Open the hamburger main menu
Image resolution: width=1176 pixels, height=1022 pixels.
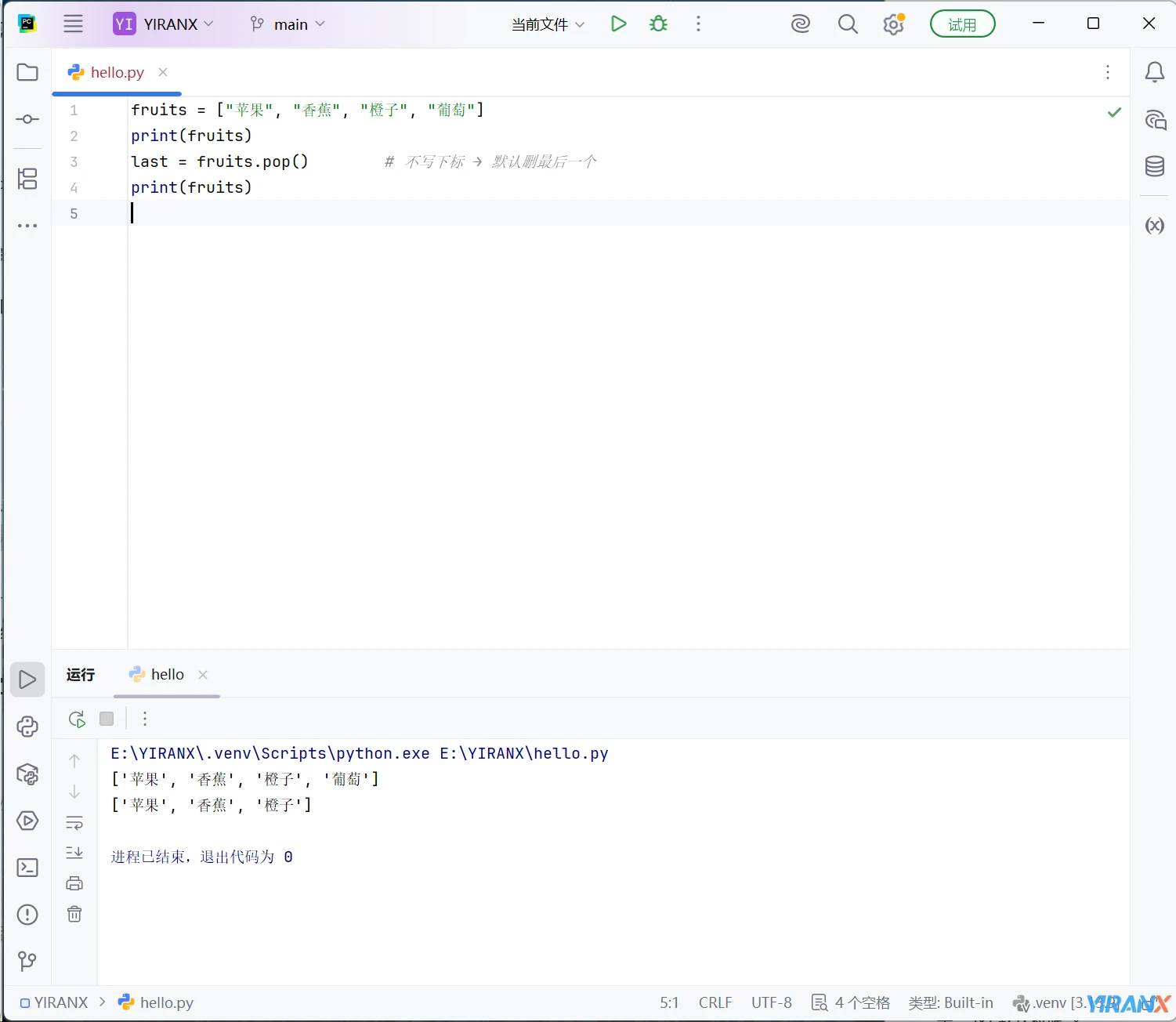click(x=73, y=24)
